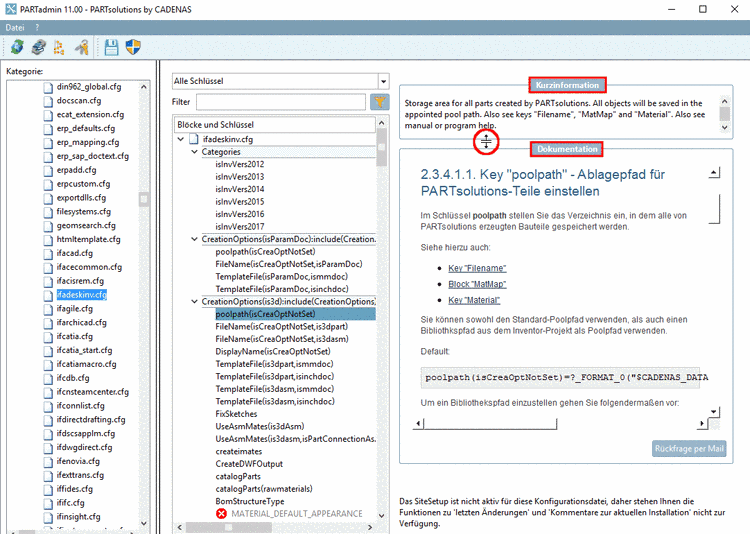Click the documentation scroll-up arrow
Viewport: 750px width, 534px height.
pos(714,173)
